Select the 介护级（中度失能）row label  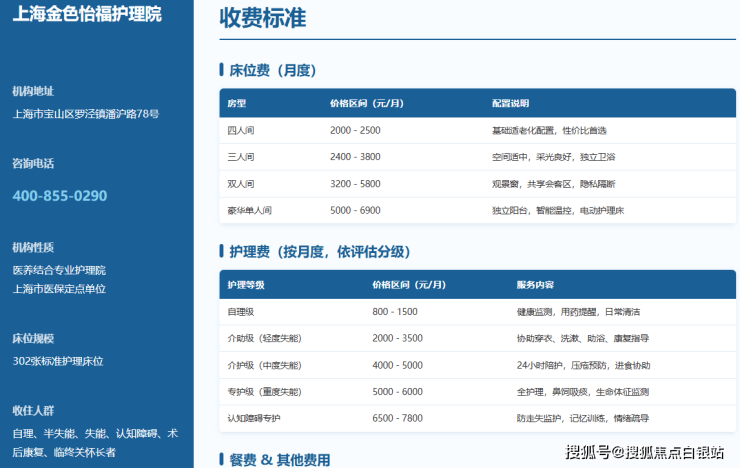coord(264,365)
